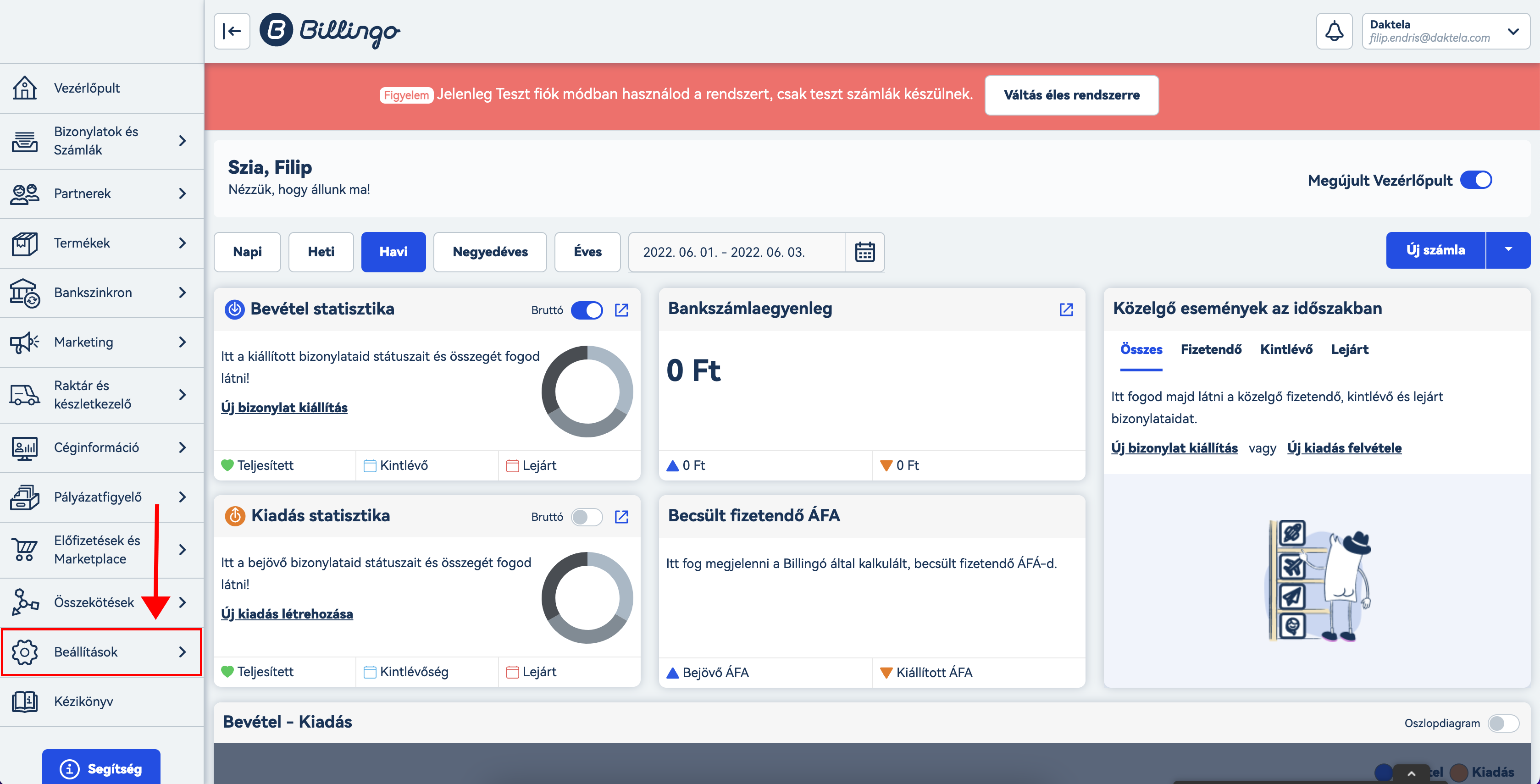Open Bankszámlaegyenleg external link icon
Screen dimensions: 1540x784
coord(1066,309)
